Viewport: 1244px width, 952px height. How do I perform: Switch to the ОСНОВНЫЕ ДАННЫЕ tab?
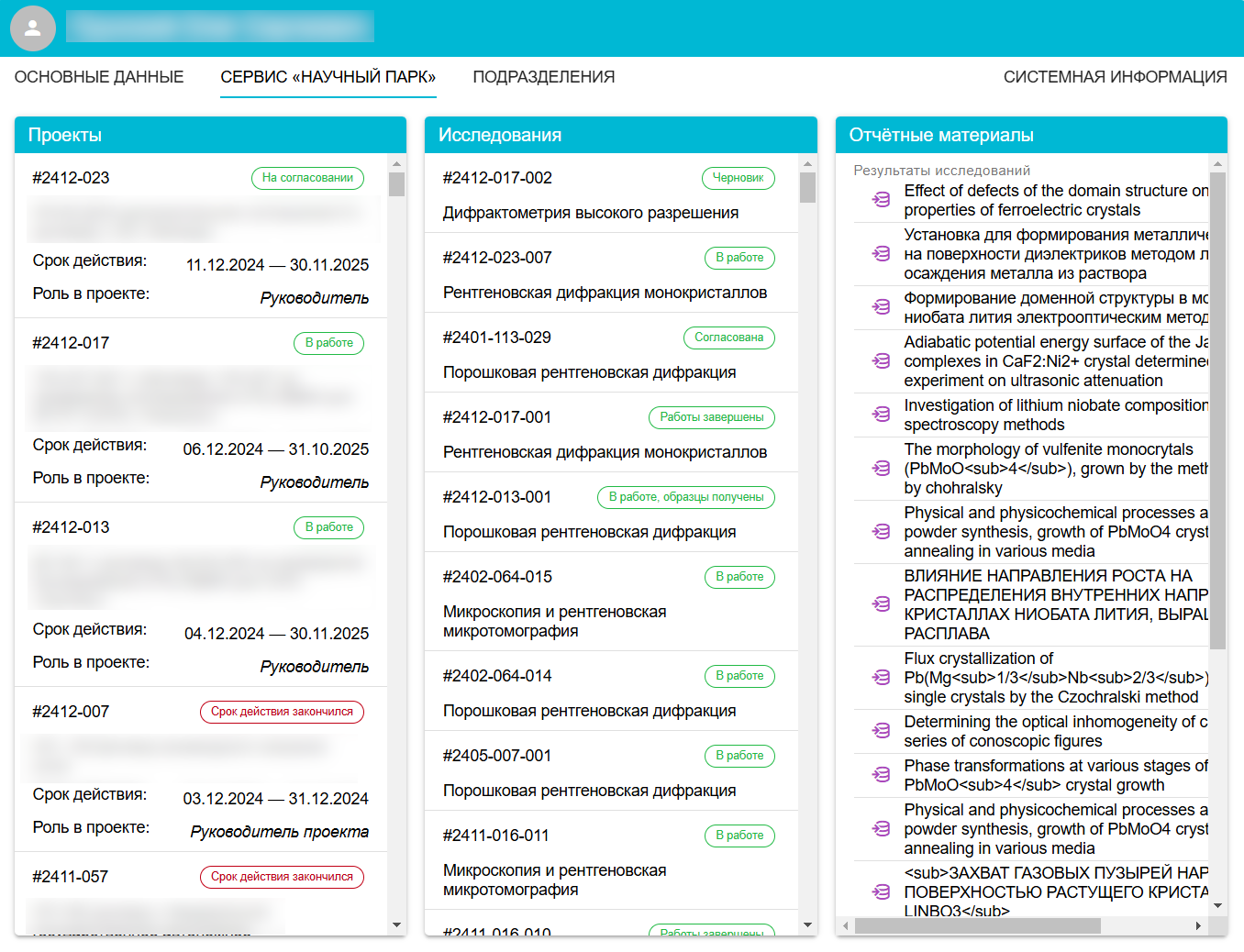click(x=99, y=77)
